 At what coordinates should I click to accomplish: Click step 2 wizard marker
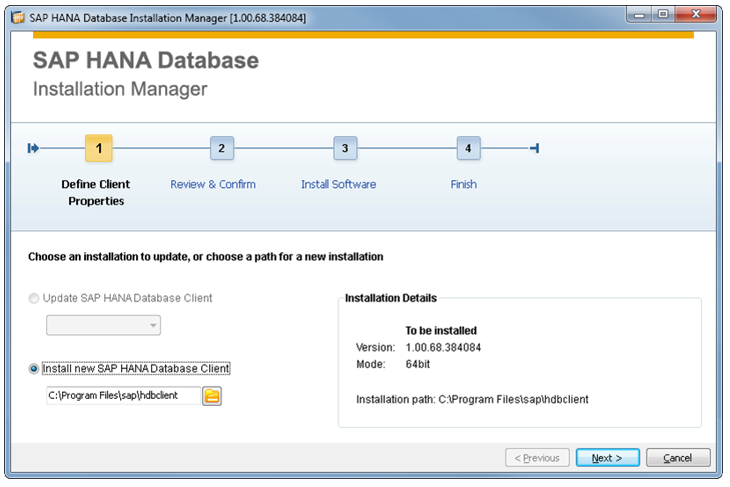[x=222, y=148]
